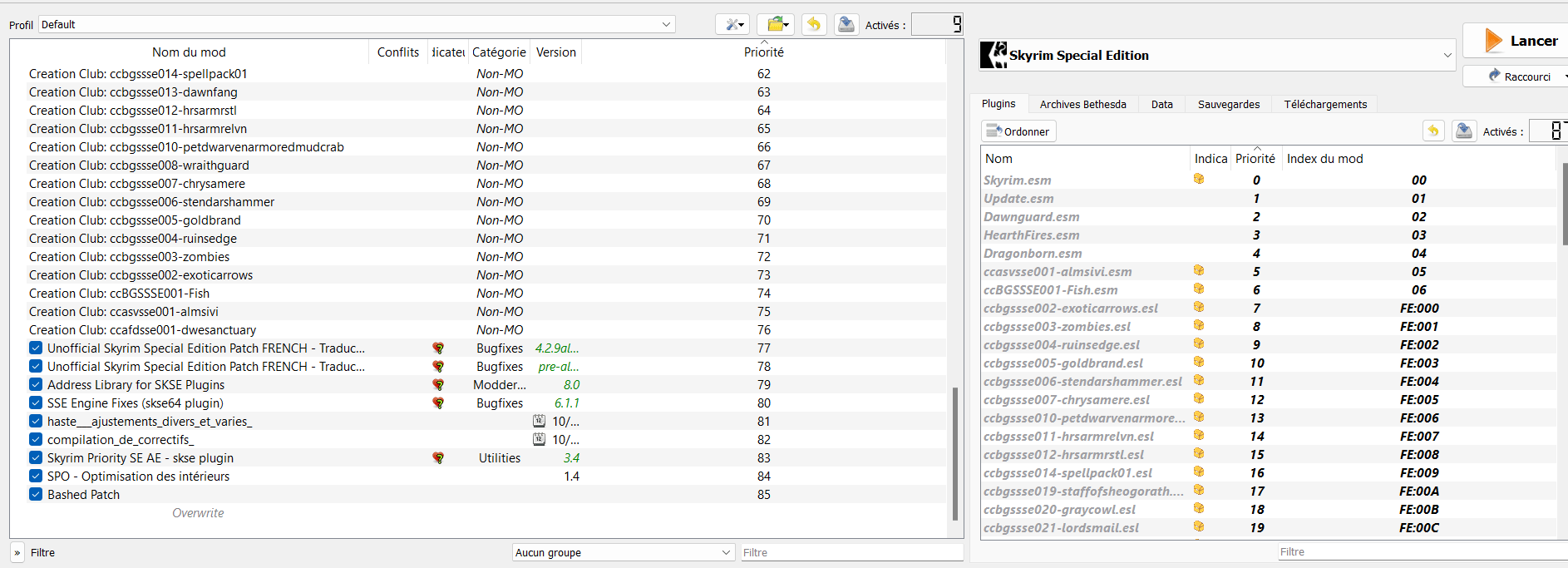Click the plugin list vertical scrollbar thumb
Screen dimensions: 1568x568
[x=1565, y=204]
